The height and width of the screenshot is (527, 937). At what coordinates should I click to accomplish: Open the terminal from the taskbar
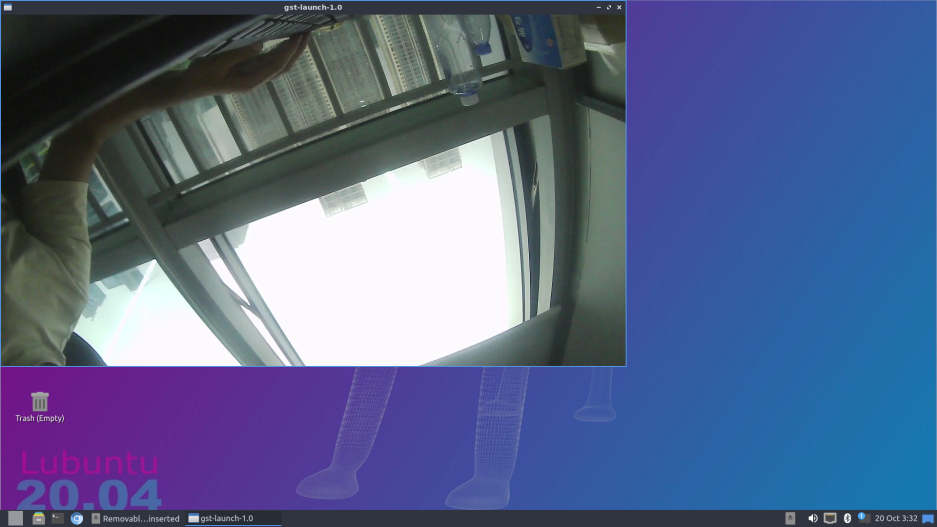(x=57, y=518)
